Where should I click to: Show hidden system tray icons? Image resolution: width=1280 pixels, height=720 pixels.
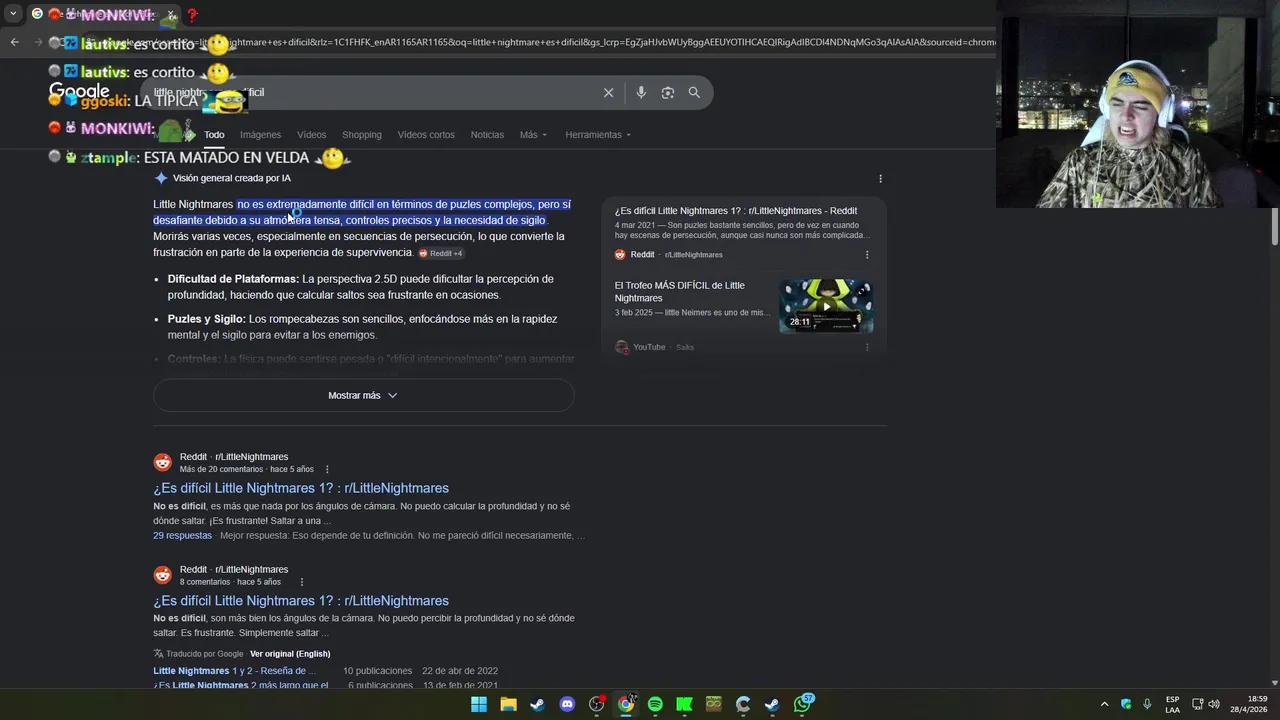[x=1104, y=704]
